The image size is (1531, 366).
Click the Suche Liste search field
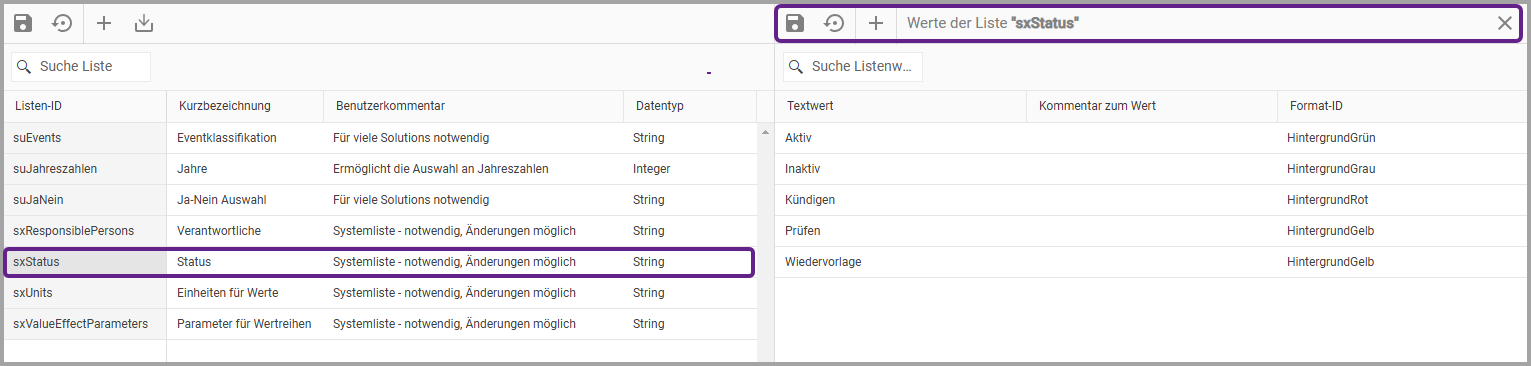tap(81, 66)
